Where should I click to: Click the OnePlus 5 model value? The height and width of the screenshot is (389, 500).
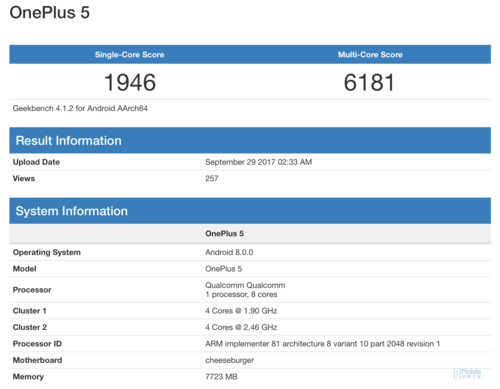[x=223, y=269]
